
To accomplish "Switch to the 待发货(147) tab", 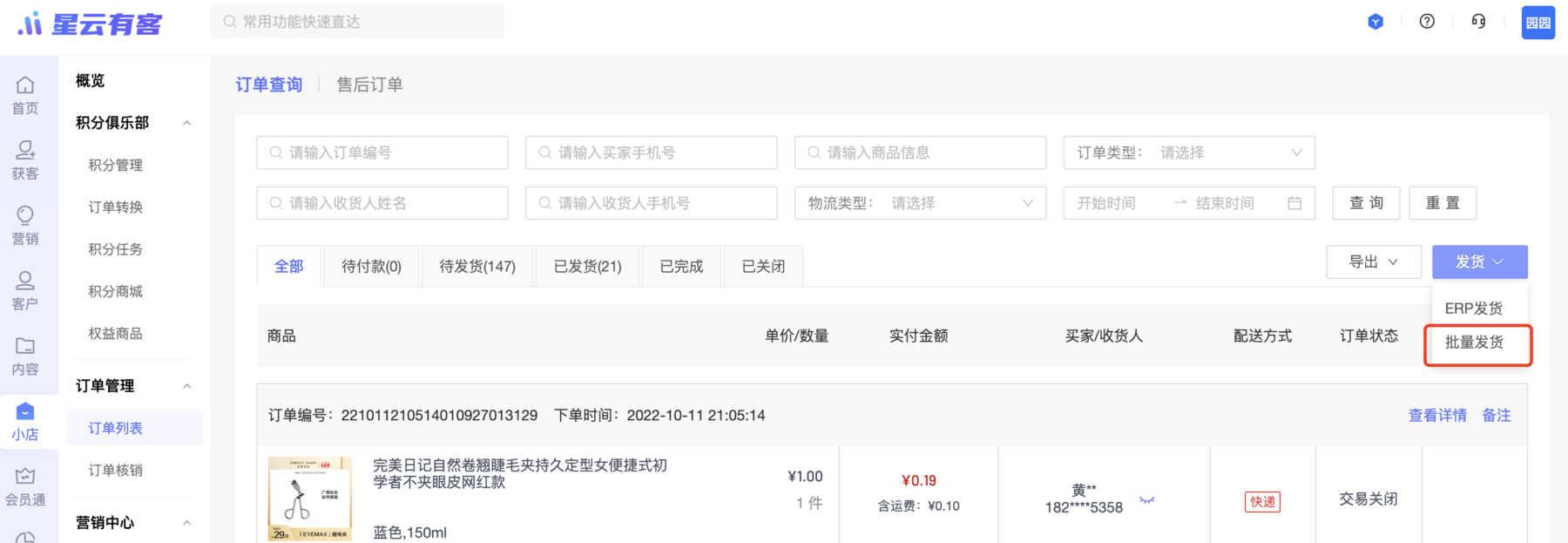I will point(476,266).
